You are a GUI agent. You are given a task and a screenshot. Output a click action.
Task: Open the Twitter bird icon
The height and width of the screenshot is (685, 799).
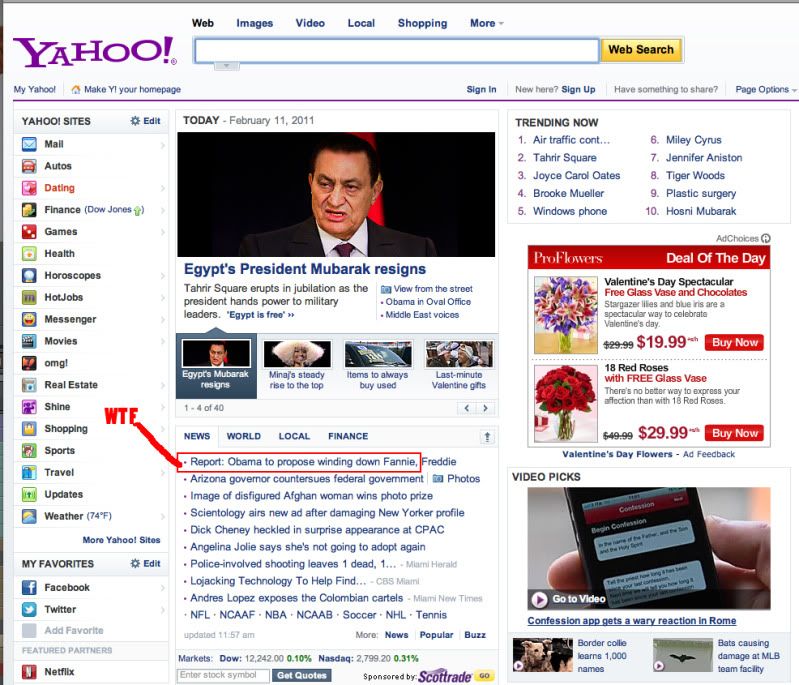point(29,610)
